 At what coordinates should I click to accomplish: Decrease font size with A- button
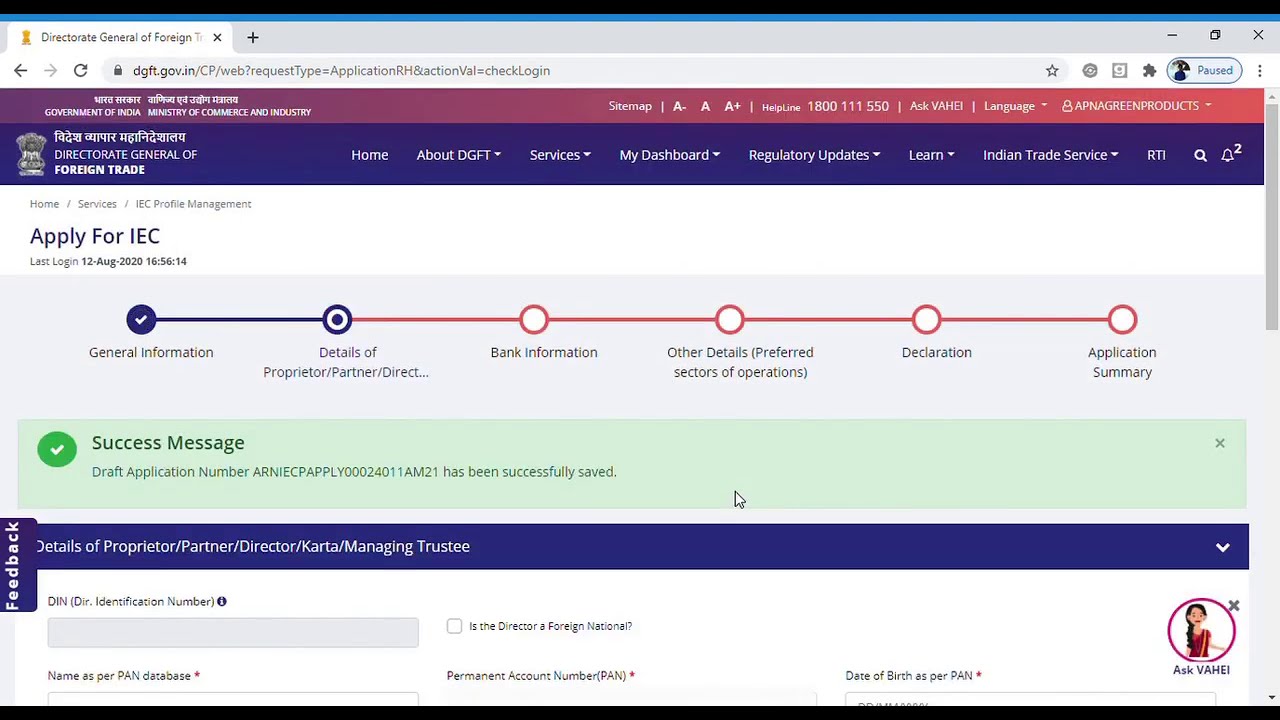point(680,105)
